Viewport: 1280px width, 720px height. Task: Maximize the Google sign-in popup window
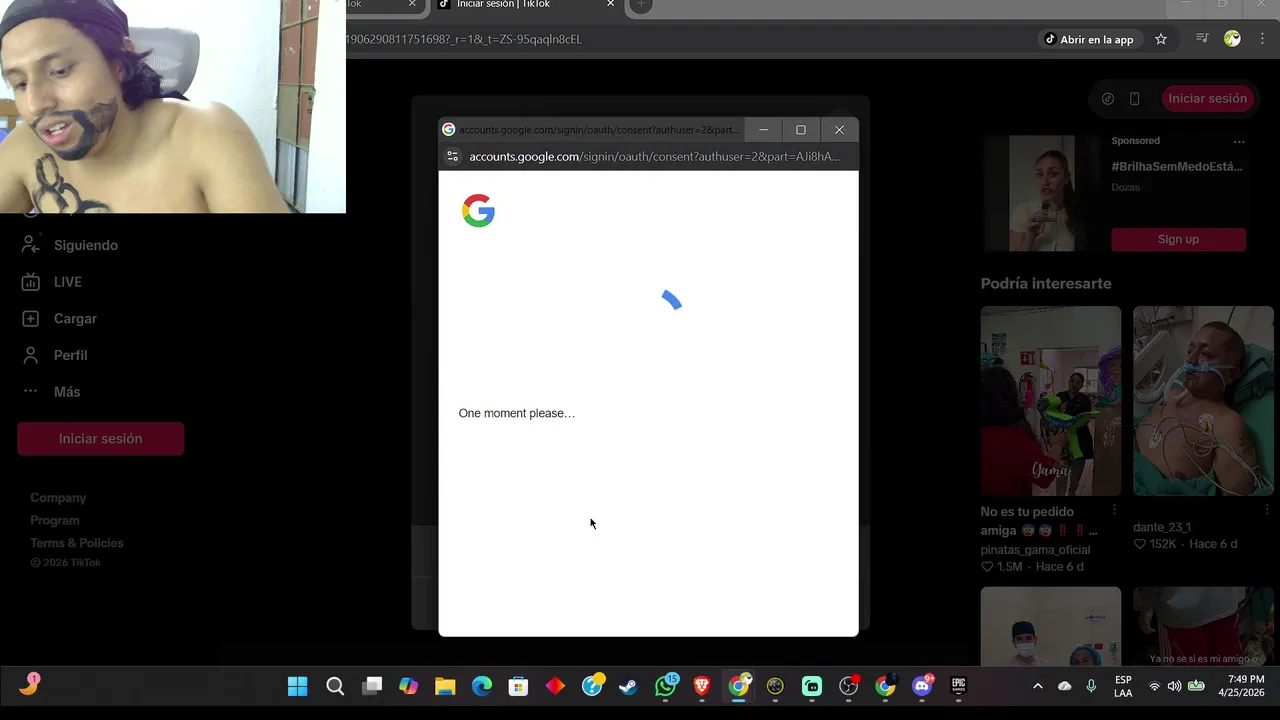pyautogui.click(x=801, y=130)
